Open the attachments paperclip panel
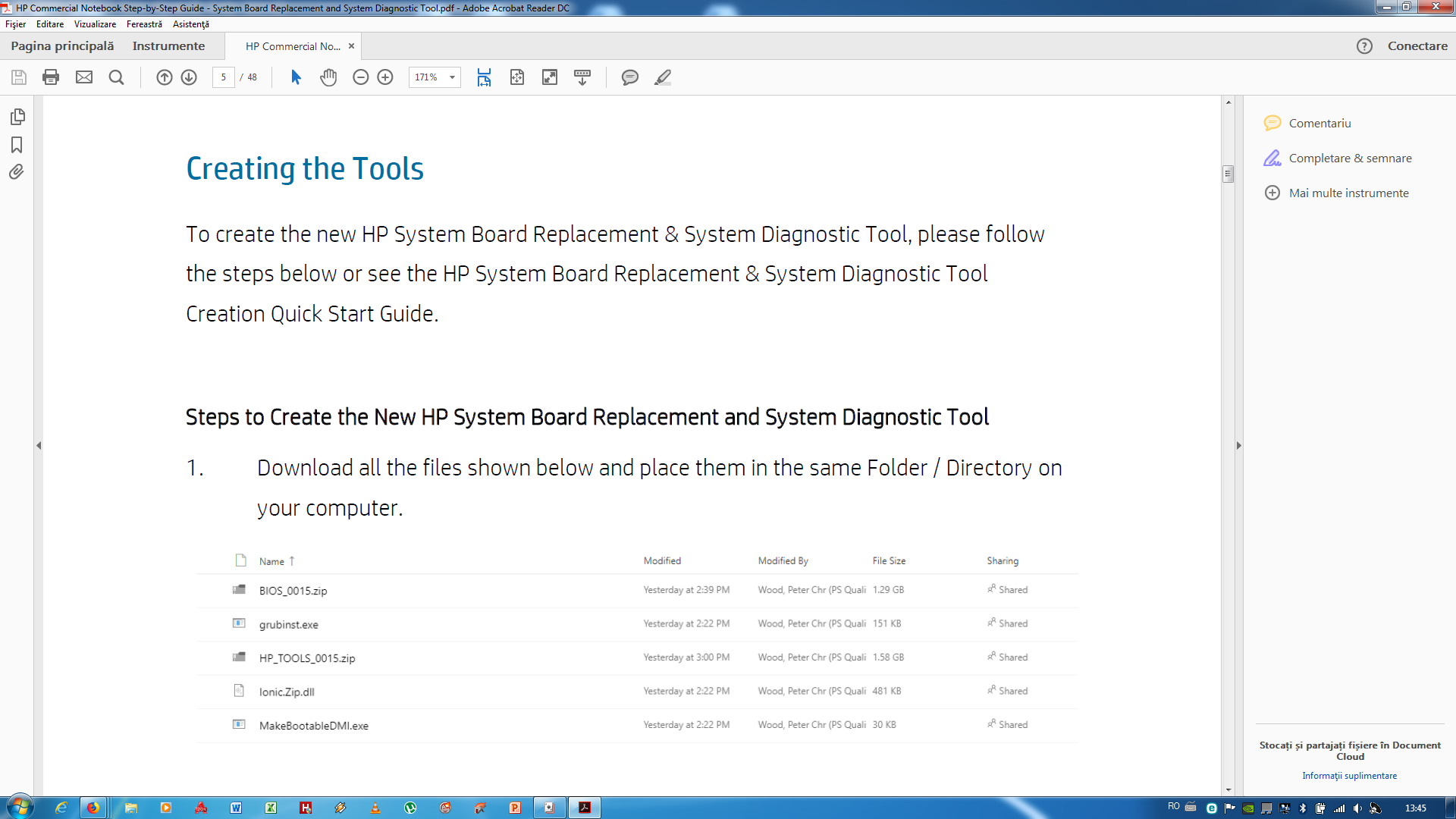Image resolution: width=1456 pixels, height=819 pixels. [x=17, y=172]
